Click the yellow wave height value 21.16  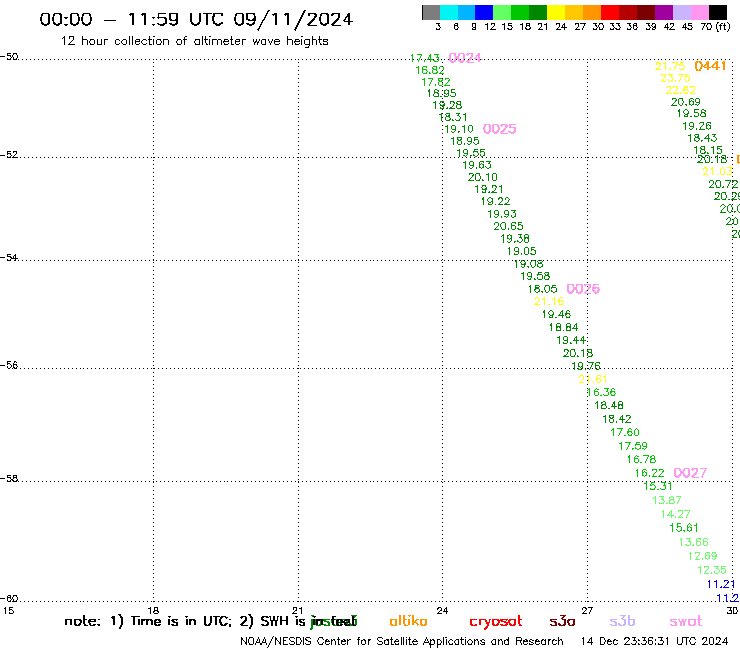tap(549, 301)
